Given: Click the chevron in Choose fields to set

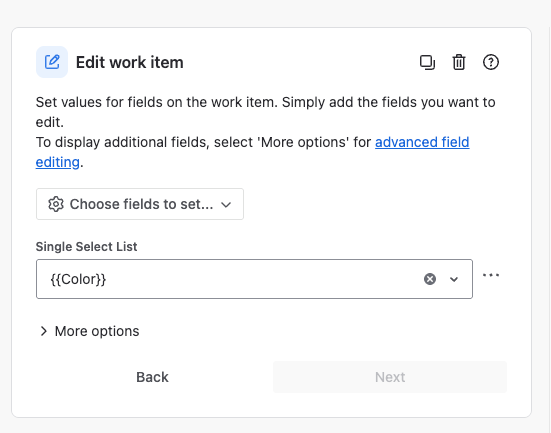Looking at the screenshot, I should (226, 205).
